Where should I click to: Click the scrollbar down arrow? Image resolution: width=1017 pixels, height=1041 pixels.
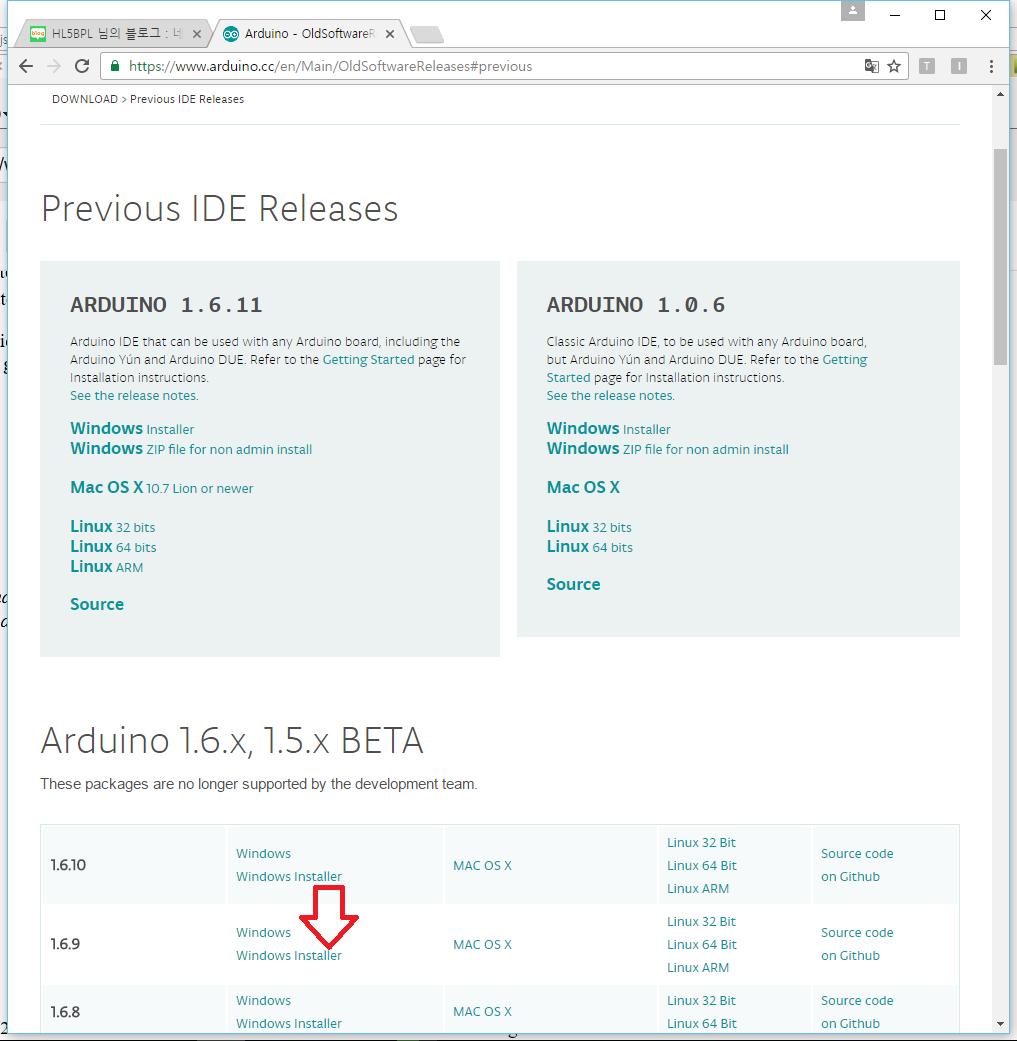(x=1000, y=1024)
